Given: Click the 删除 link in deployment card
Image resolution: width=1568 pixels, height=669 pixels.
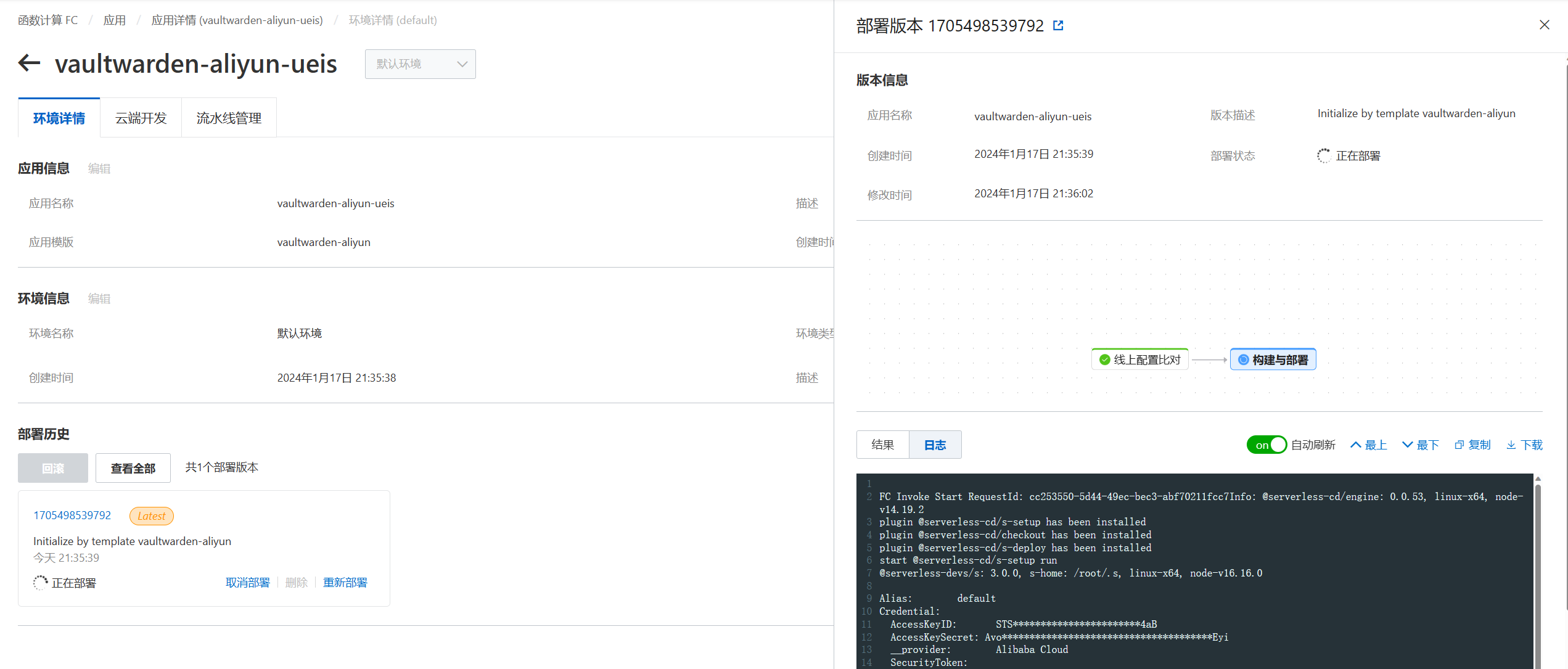Looking at the screenshot, I should [297, 583].
